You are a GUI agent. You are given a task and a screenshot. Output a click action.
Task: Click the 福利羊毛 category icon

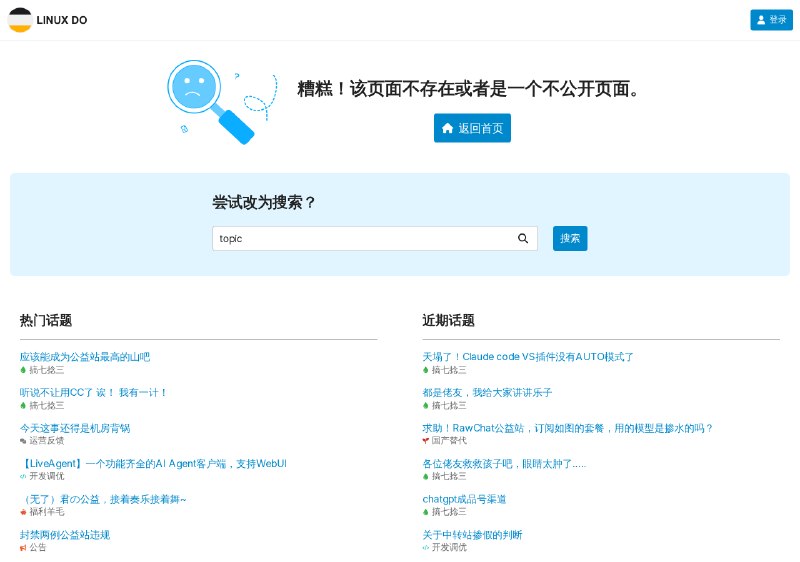23,512
